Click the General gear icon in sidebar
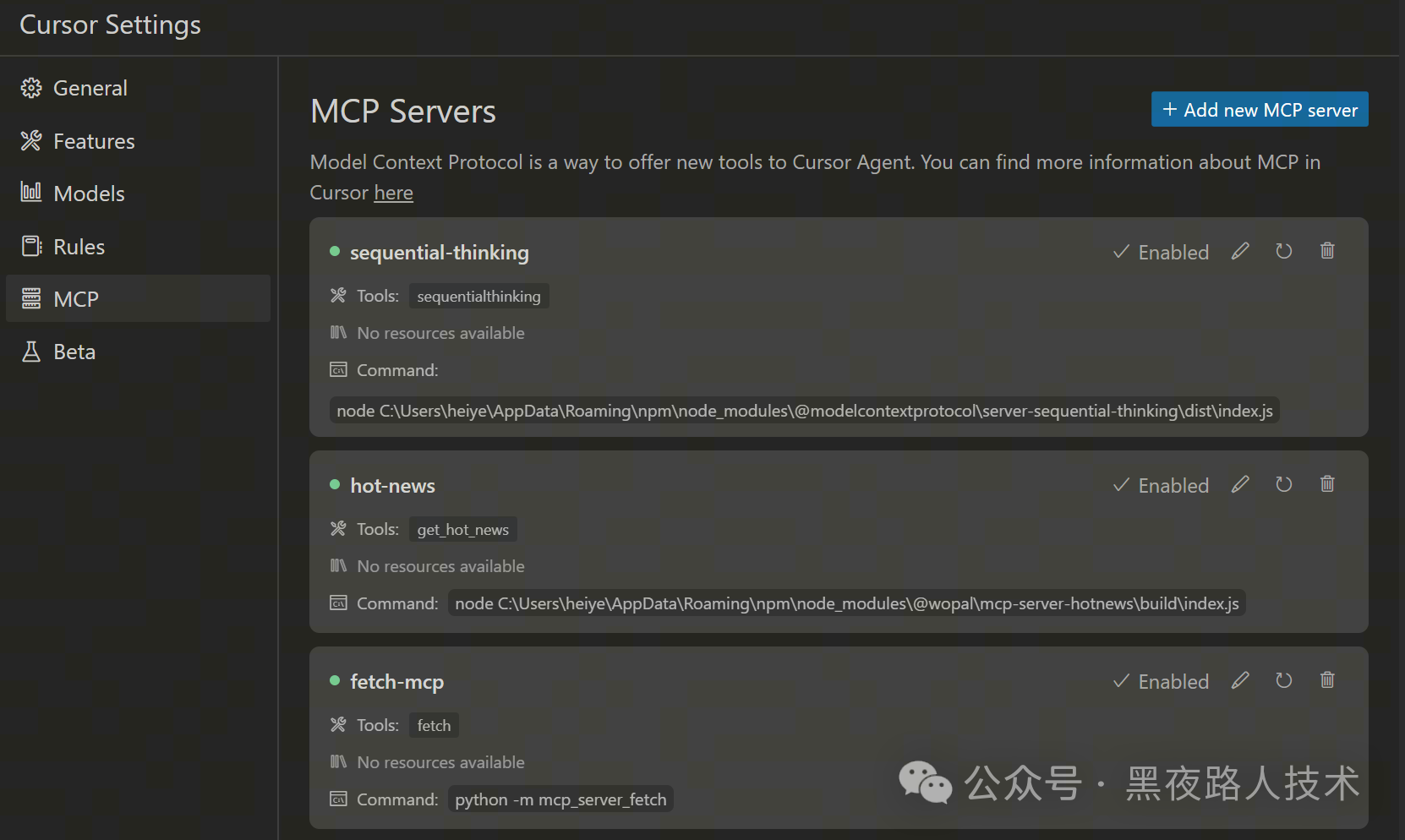 [x=31, y=88]
